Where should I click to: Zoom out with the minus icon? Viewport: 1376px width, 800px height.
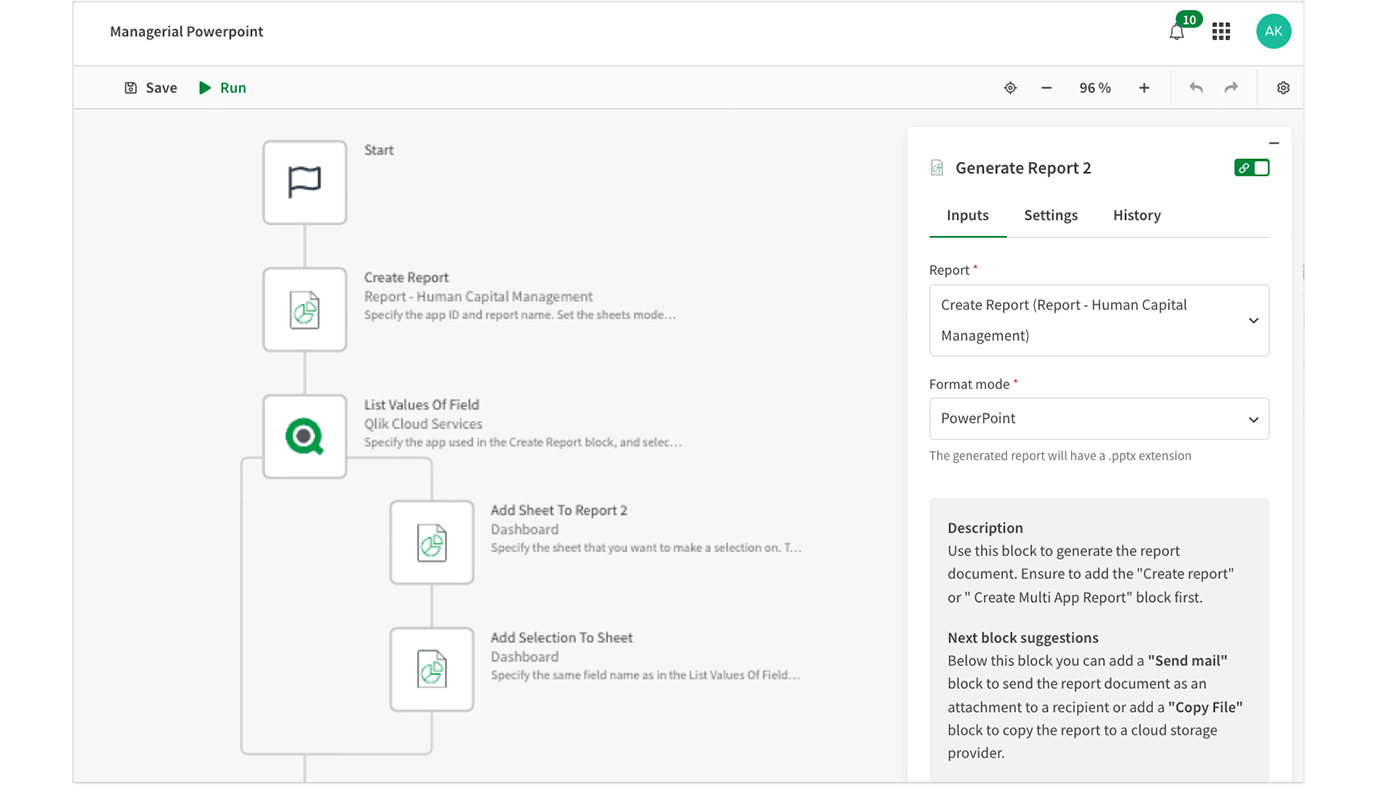pyautogui.click(x=1046, y=88)
